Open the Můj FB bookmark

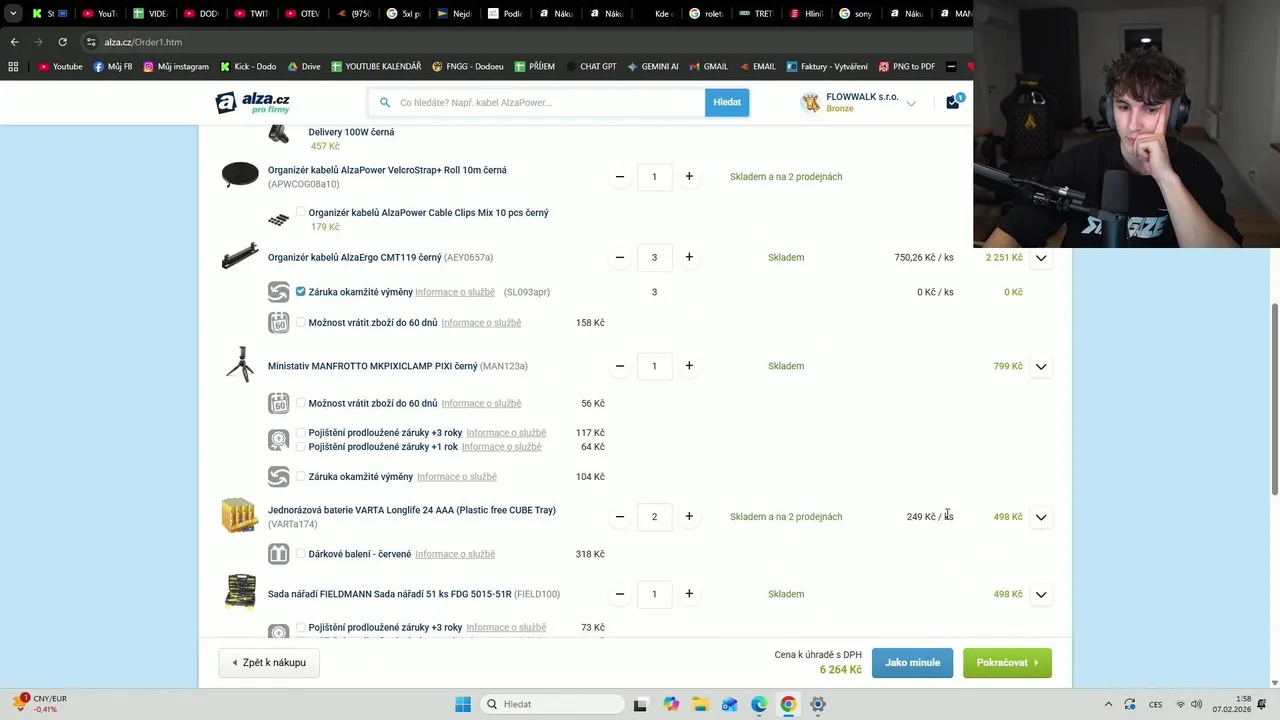pos(113,66)
